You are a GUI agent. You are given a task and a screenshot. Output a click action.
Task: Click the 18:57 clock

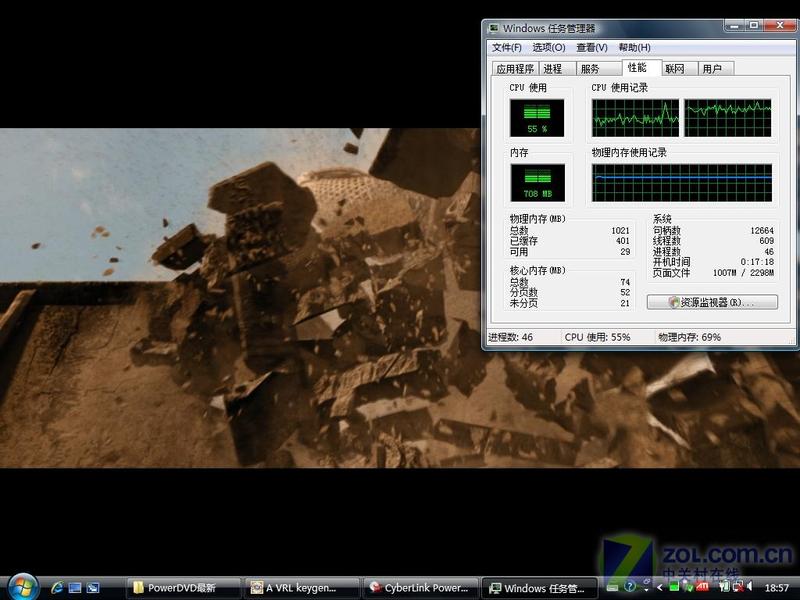(x=777, y=588)
